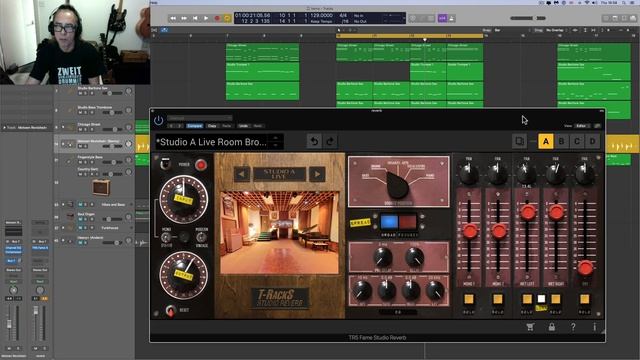
Task: Click the WET RIGHT channel fader cap
Action: tap(556, 212)
